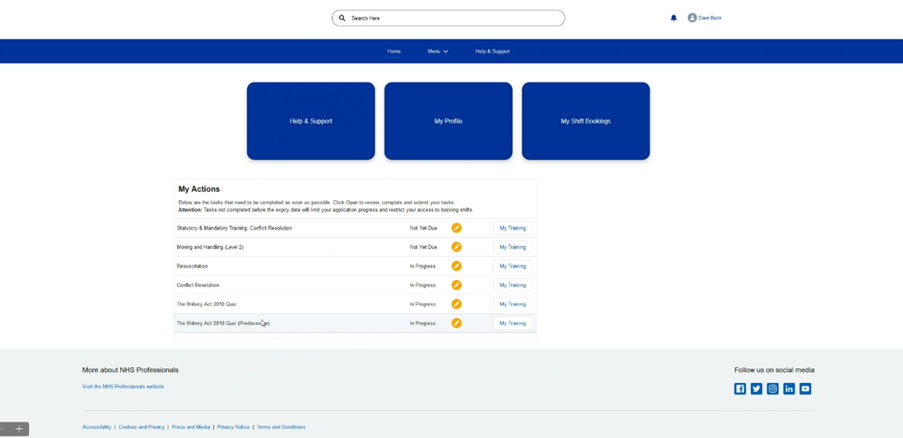Click the large Help & Support tile
903x438 pixels.
(311, 121)
